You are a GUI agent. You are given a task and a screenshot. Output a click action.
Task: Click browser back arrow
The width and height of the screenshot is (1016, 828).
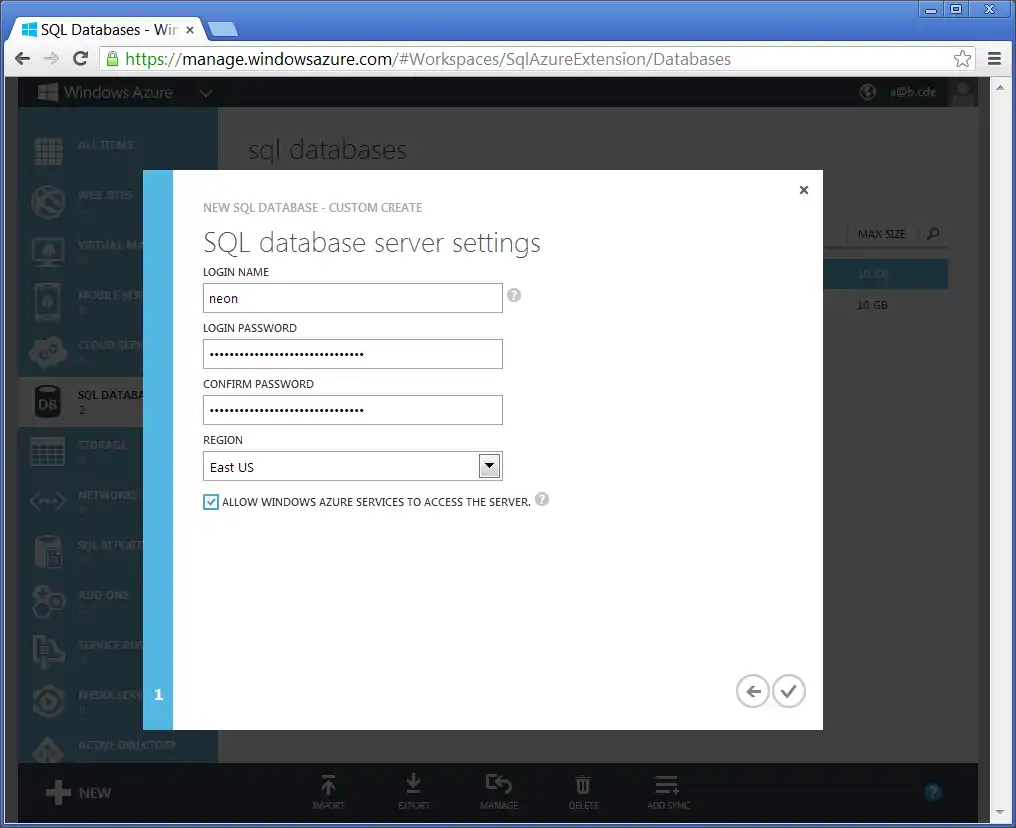[23, 59]
